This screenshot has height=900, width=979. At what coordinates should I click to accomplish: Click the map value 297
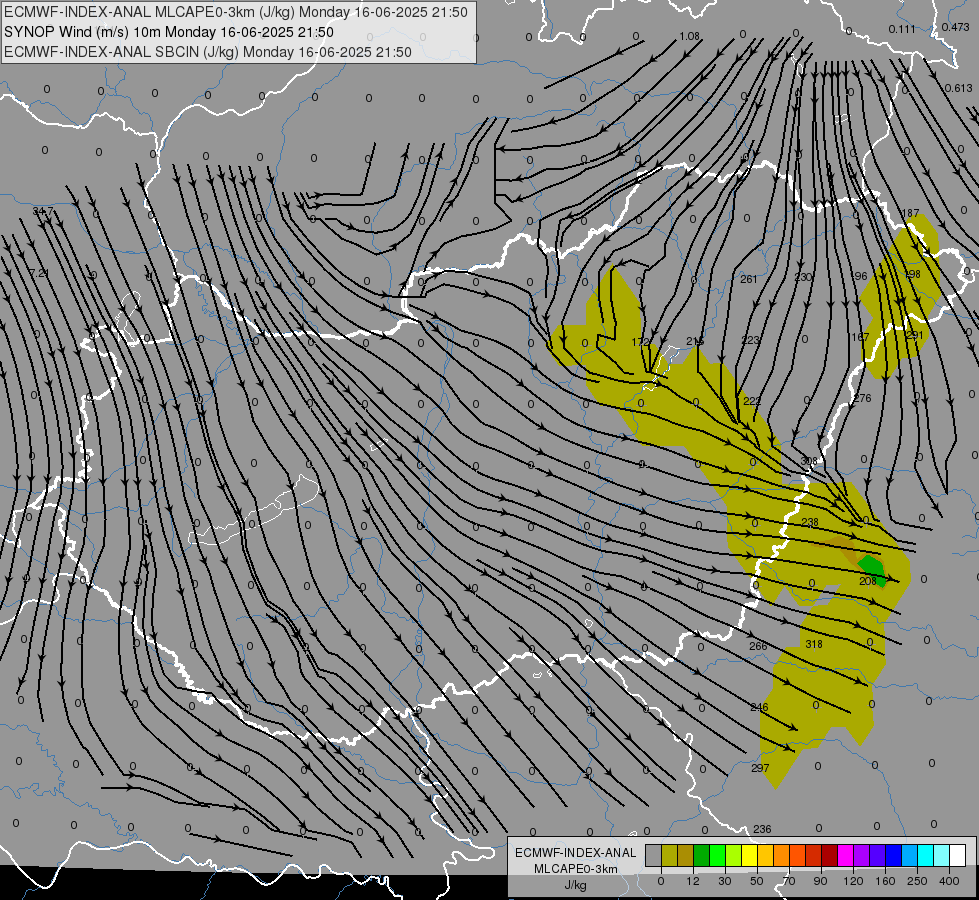(x=760, y=768)
